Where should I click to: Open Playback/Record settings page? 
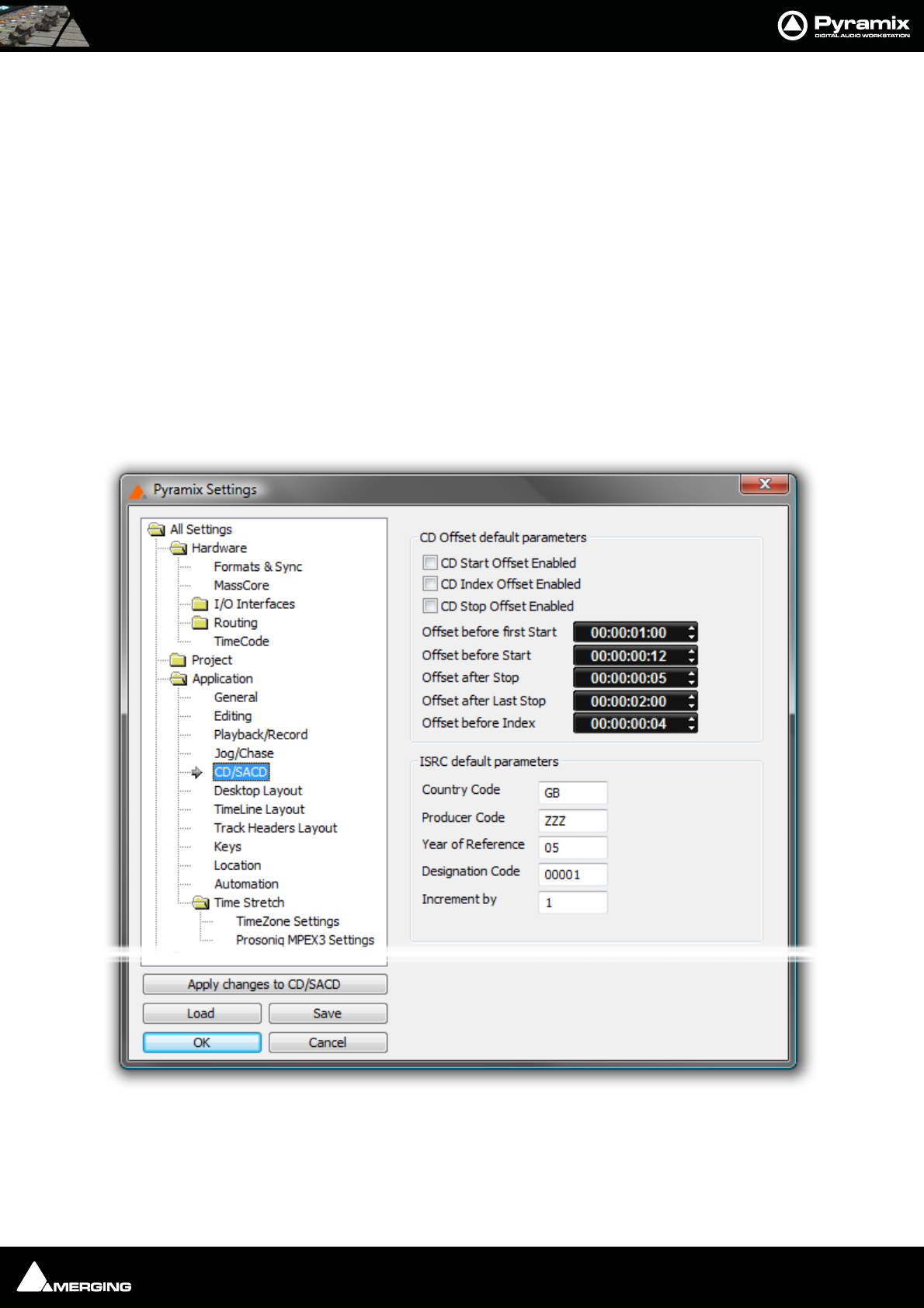pos(261,735)
